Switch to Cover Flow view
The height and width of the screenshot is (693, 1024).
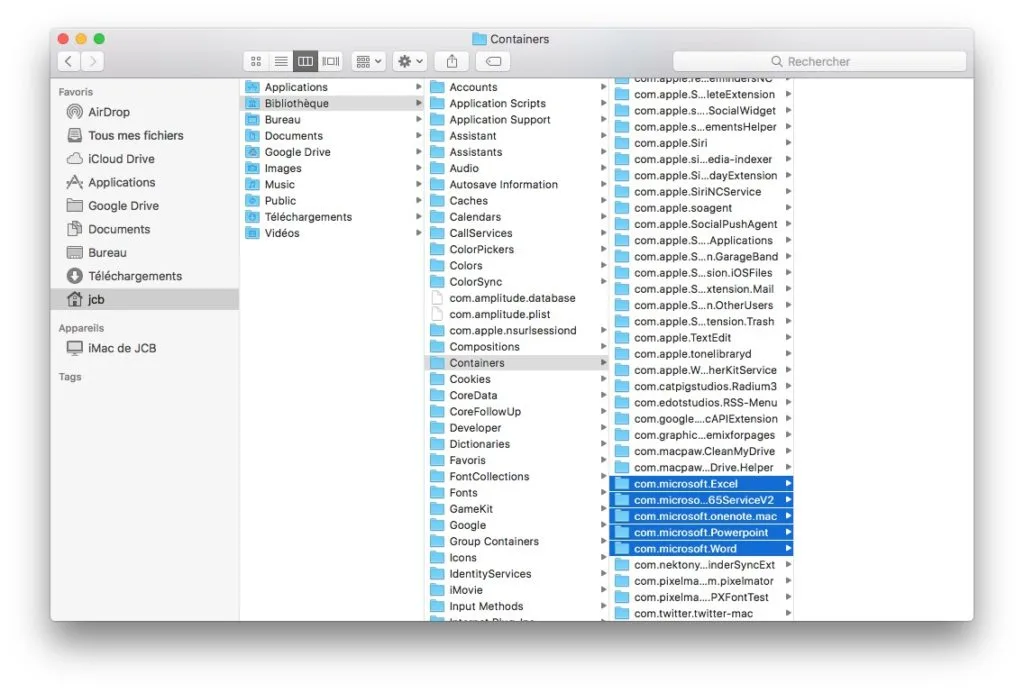[x=330, y=61]
